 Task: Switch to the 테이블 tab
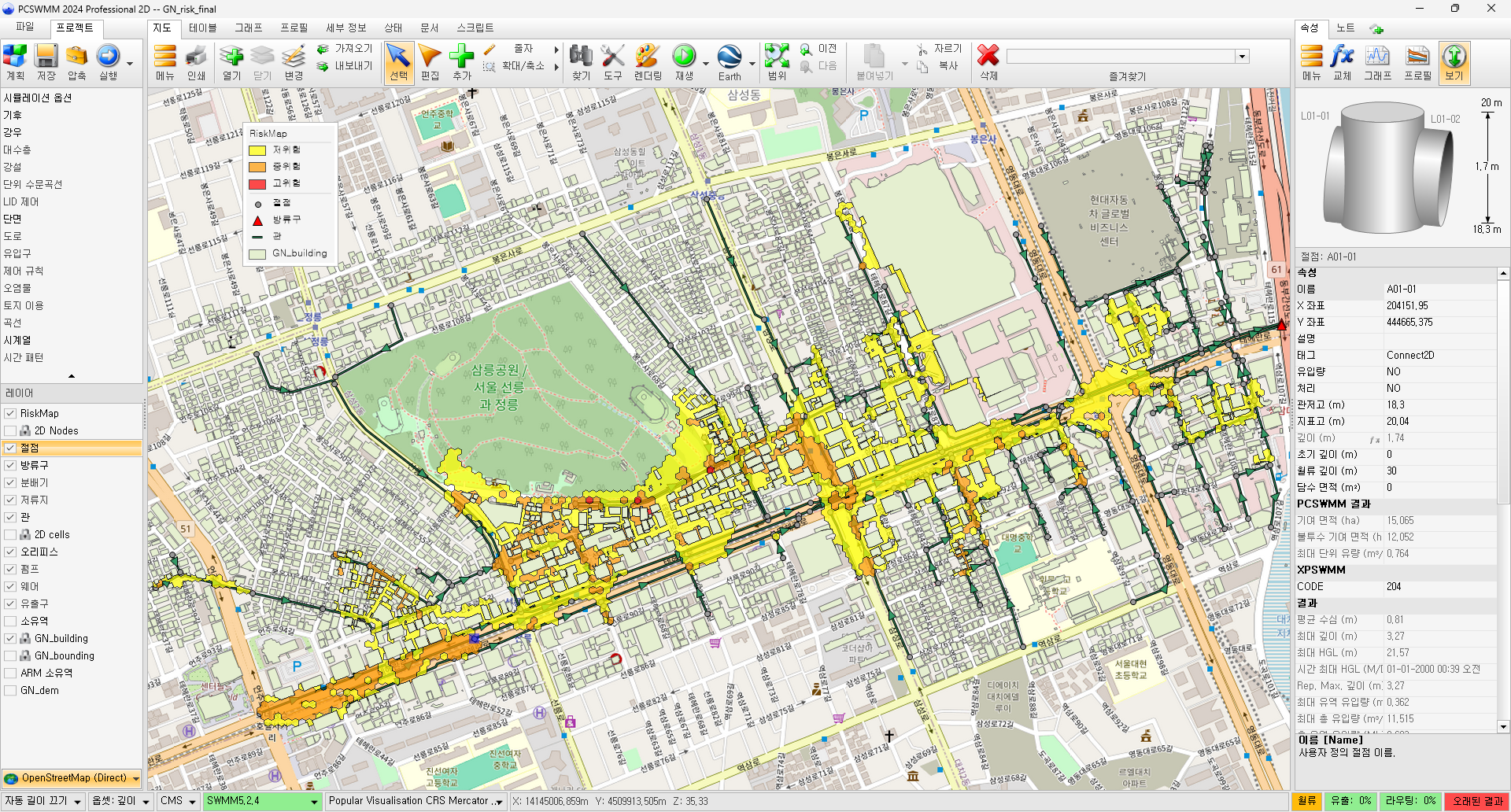(x=202, y=28)
